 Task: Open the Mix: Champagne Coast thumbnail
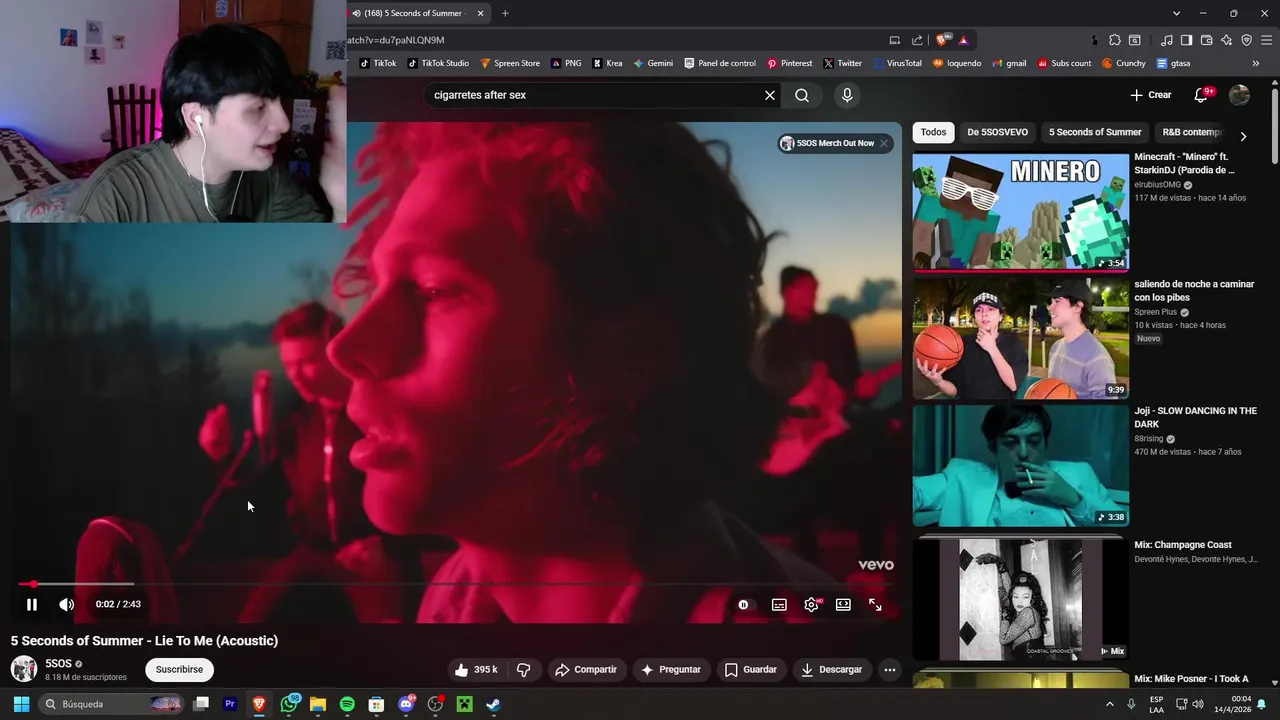pos(1020,598)
